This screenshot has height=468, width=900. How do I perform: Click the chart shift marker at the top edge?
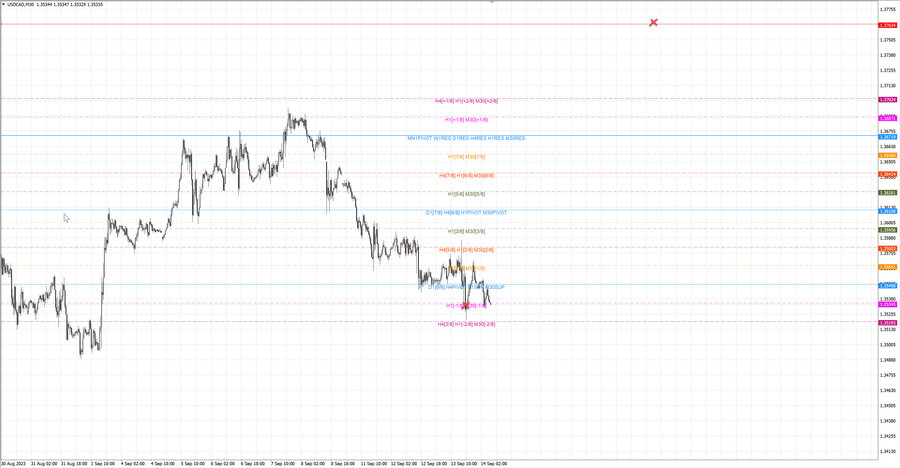491,2
